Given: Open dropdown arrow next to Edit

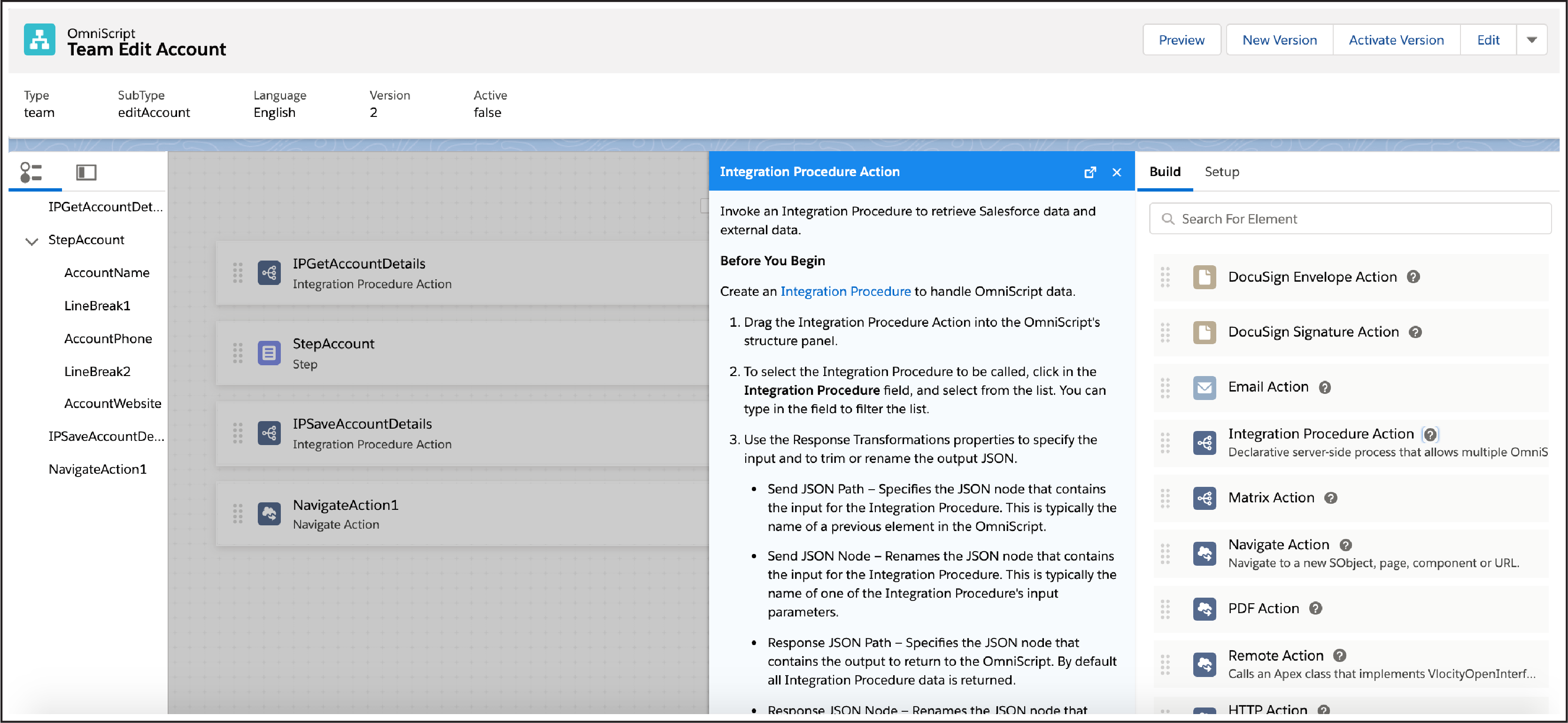Looking at the screenshot, I should pyautogui.click(x=1531, y=40).
